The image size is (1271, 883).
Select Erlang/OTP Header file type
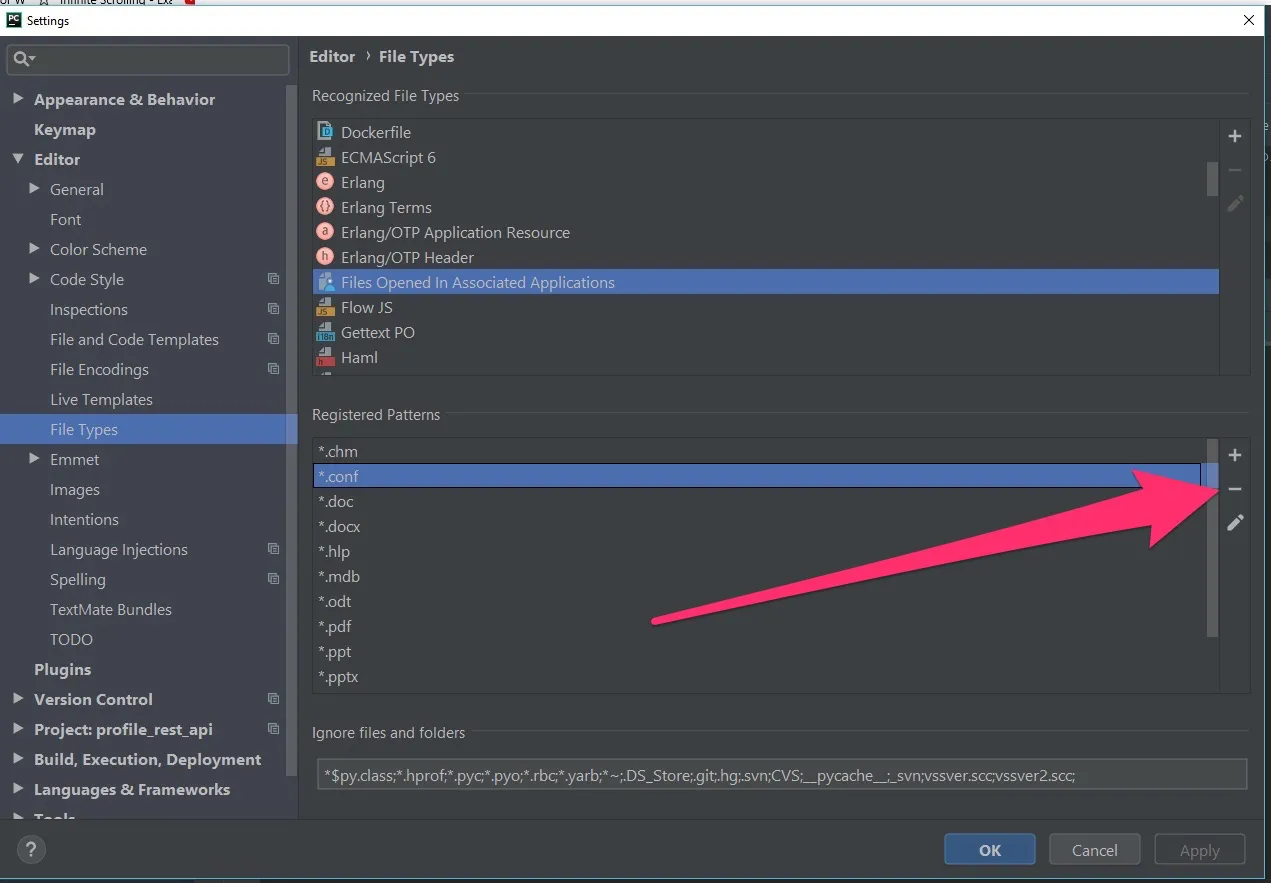point(407,257)
